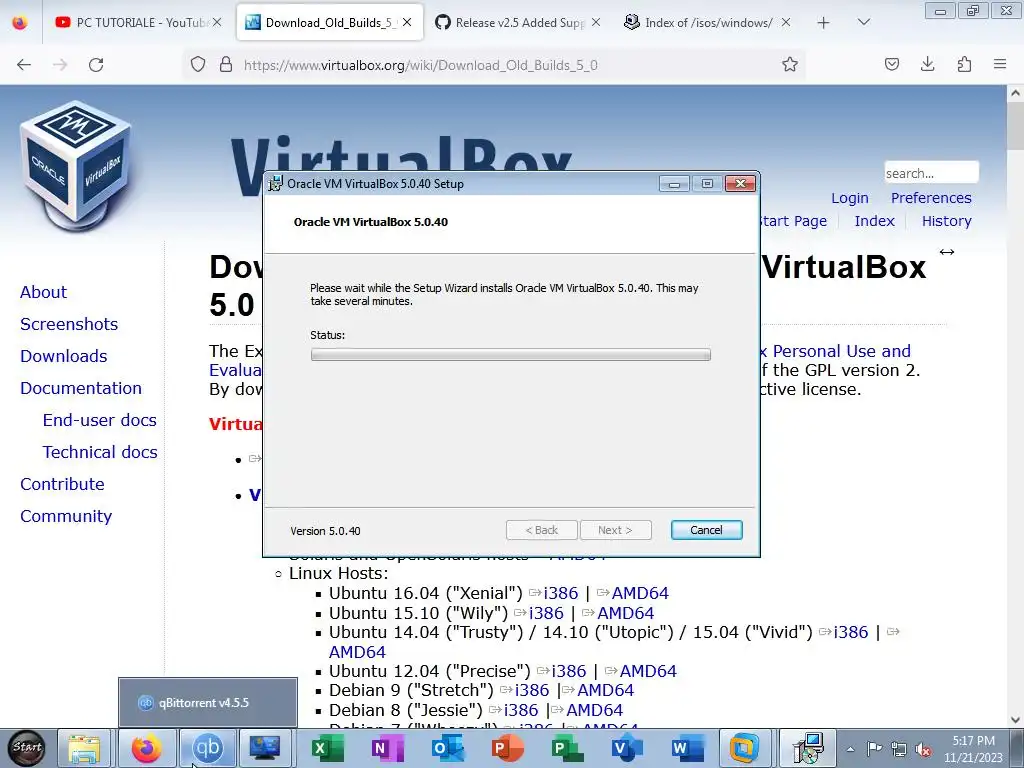Click the taskbar clock 5:17 PM
Screen dimensions: 1024x768
point(973,741)
